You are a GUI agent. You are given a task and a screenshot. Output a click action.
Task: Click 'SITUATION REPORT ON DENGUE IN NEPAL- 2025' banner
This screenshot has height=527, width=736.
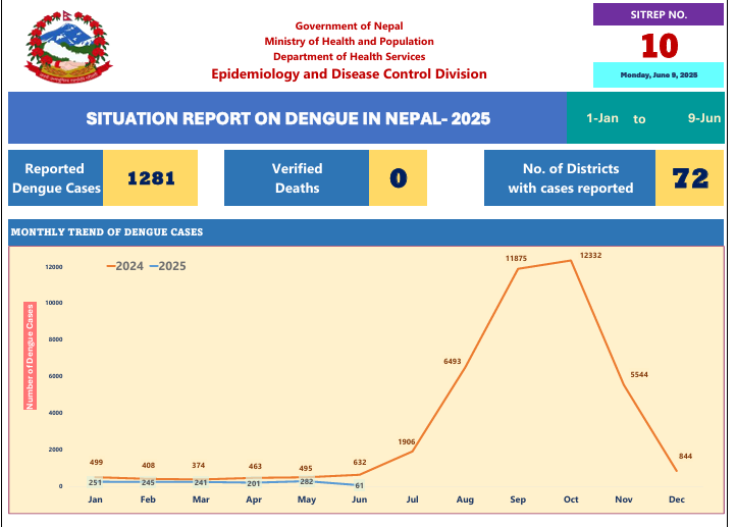[288, 118]
